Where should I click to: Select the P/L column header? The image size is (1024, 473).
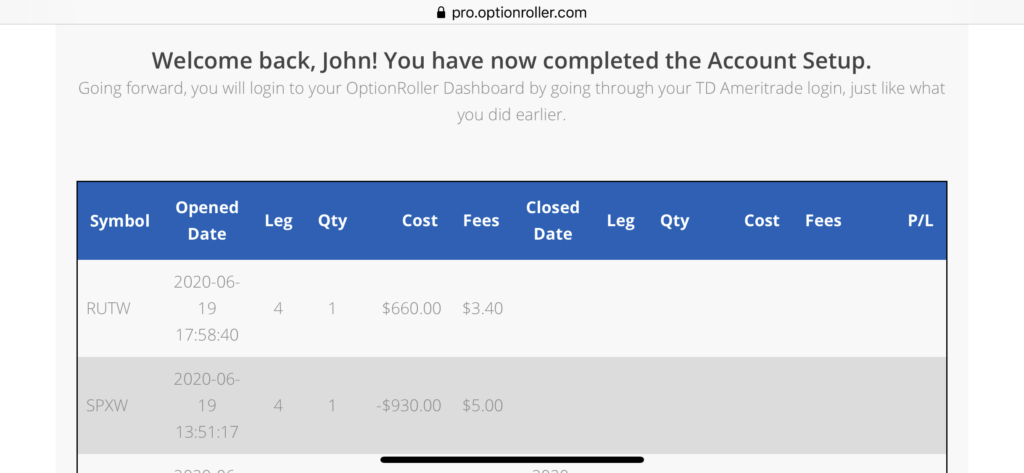[920, 221]
